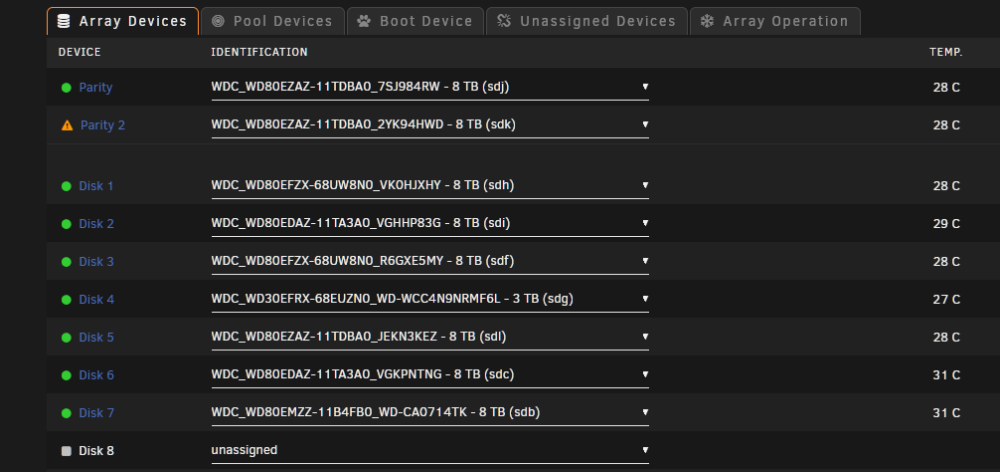The height and width of the screenshot is (472, 1000).
Task: Click the 28 C temperature for Disk 5
Action: [x=946, y=337]
